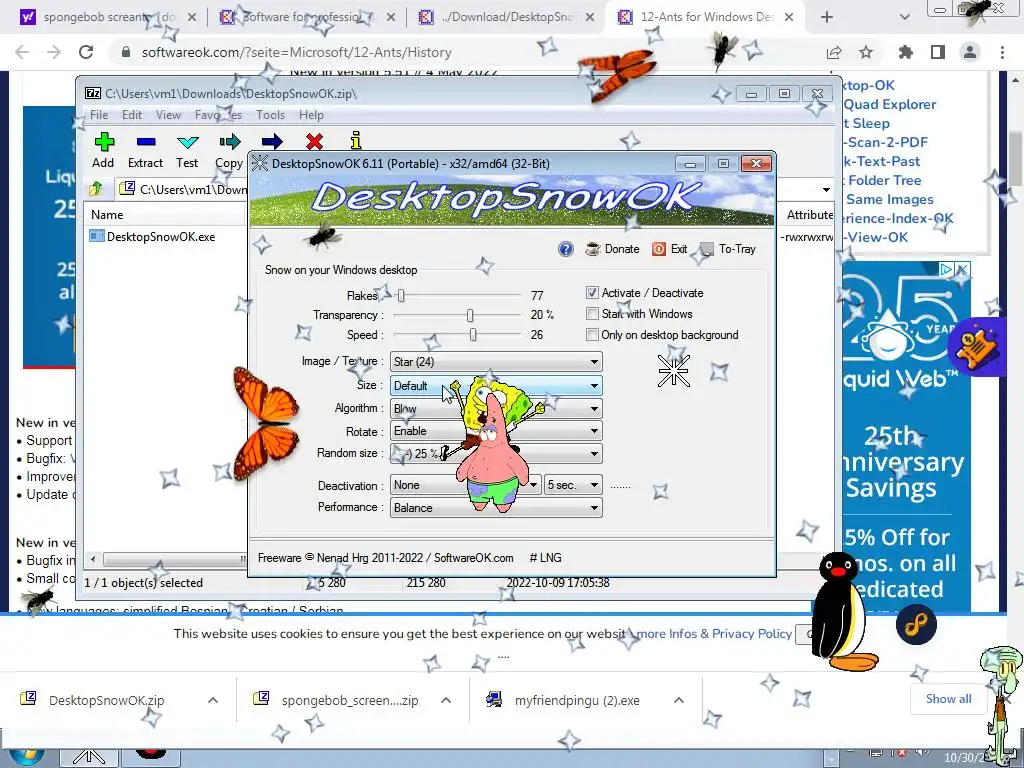Open DesktopSnowOK.zip download item menu arrow

(213, 700)
